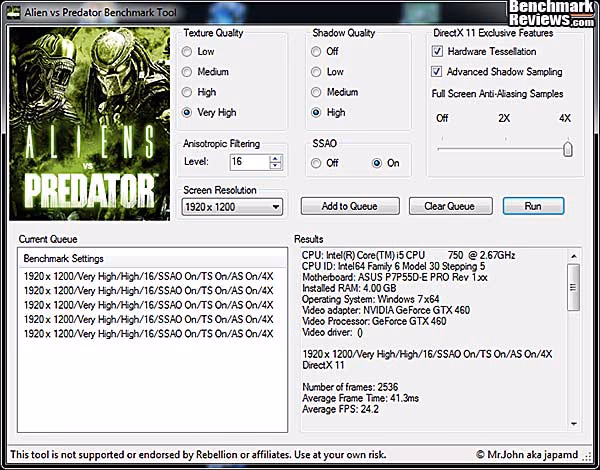Click the Results scrollbar thumb
This screenshot has height=470, width=600.
[x=574, y=287]
